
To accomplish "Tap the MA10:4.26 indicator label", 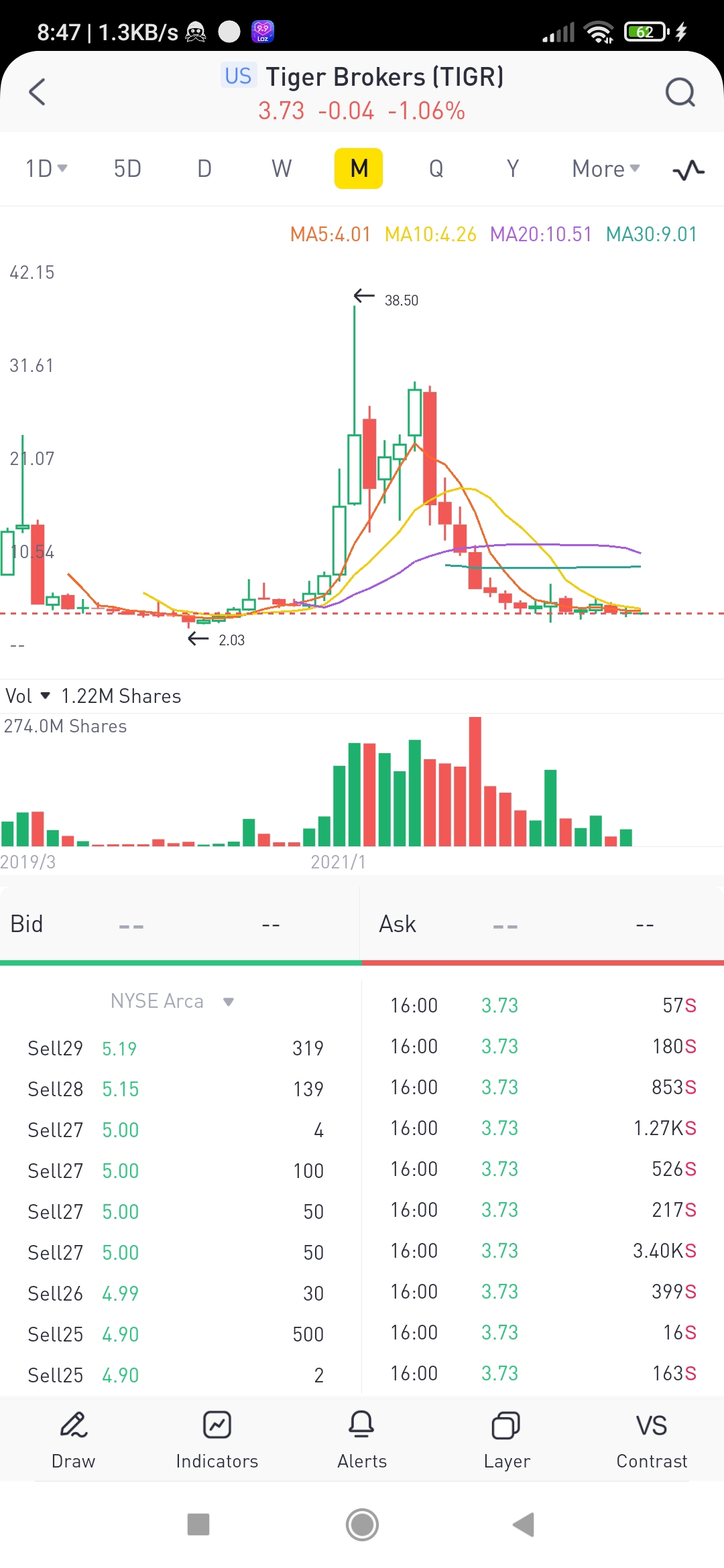I will 430,235.
